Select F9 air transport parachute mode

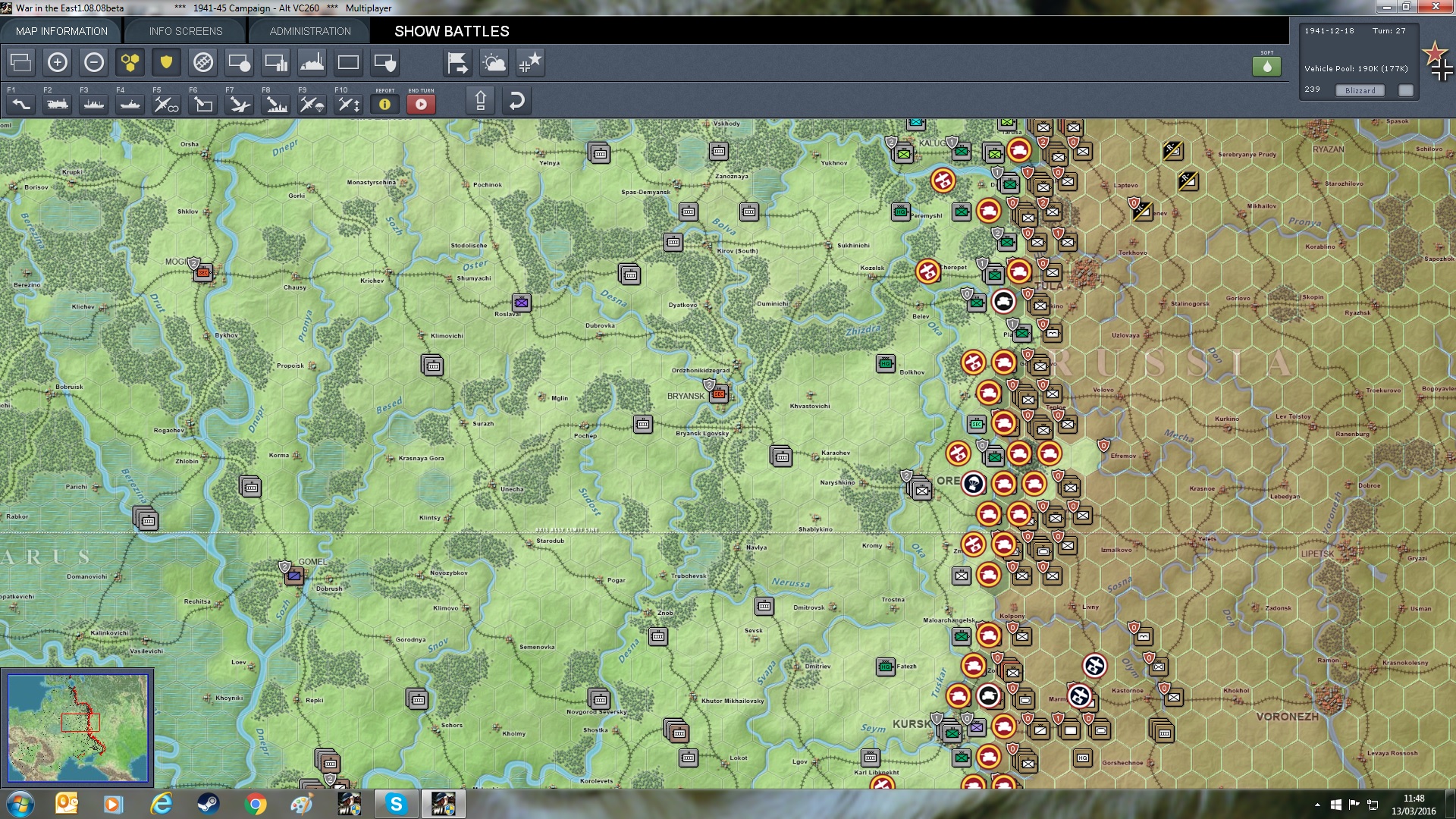[x=312, y=104]
